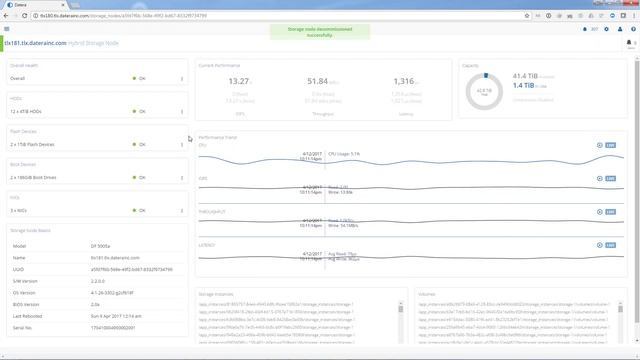Open node alerts bell beside title
The height and width of the screenshot is (360, 640).
tap(629, 42)
